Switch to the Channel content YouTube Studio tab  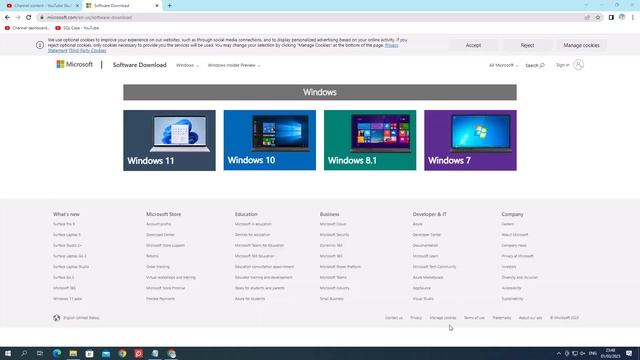42,6
